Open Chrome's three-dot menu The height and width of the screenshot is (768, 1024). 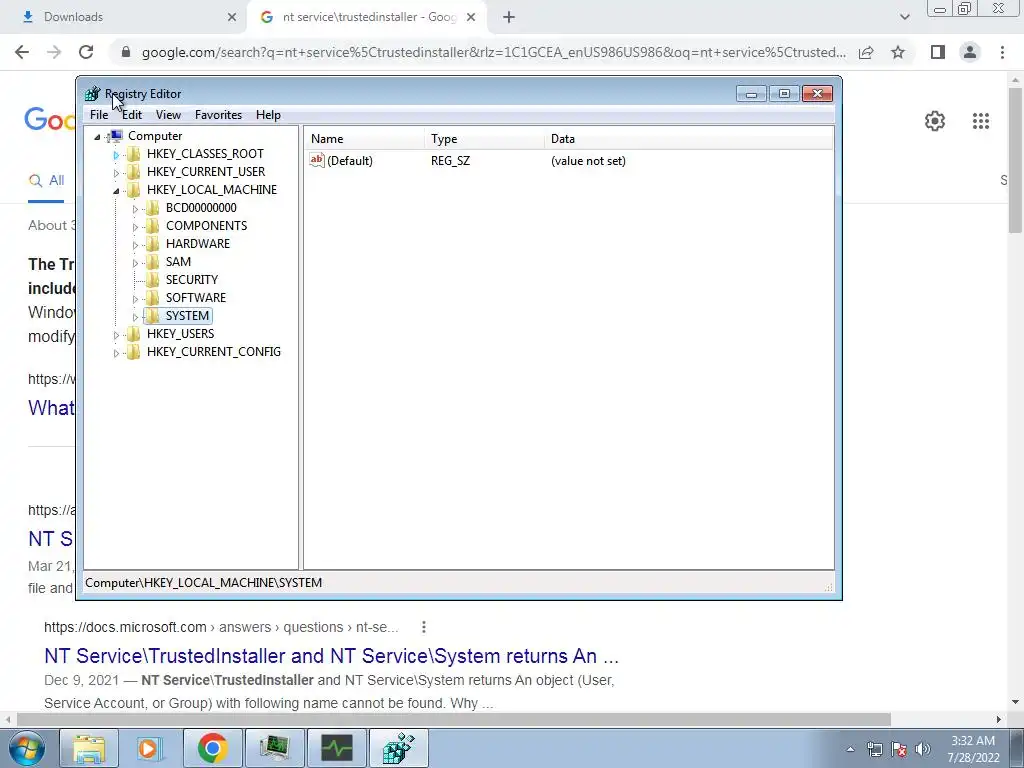tap(1002, 52)
